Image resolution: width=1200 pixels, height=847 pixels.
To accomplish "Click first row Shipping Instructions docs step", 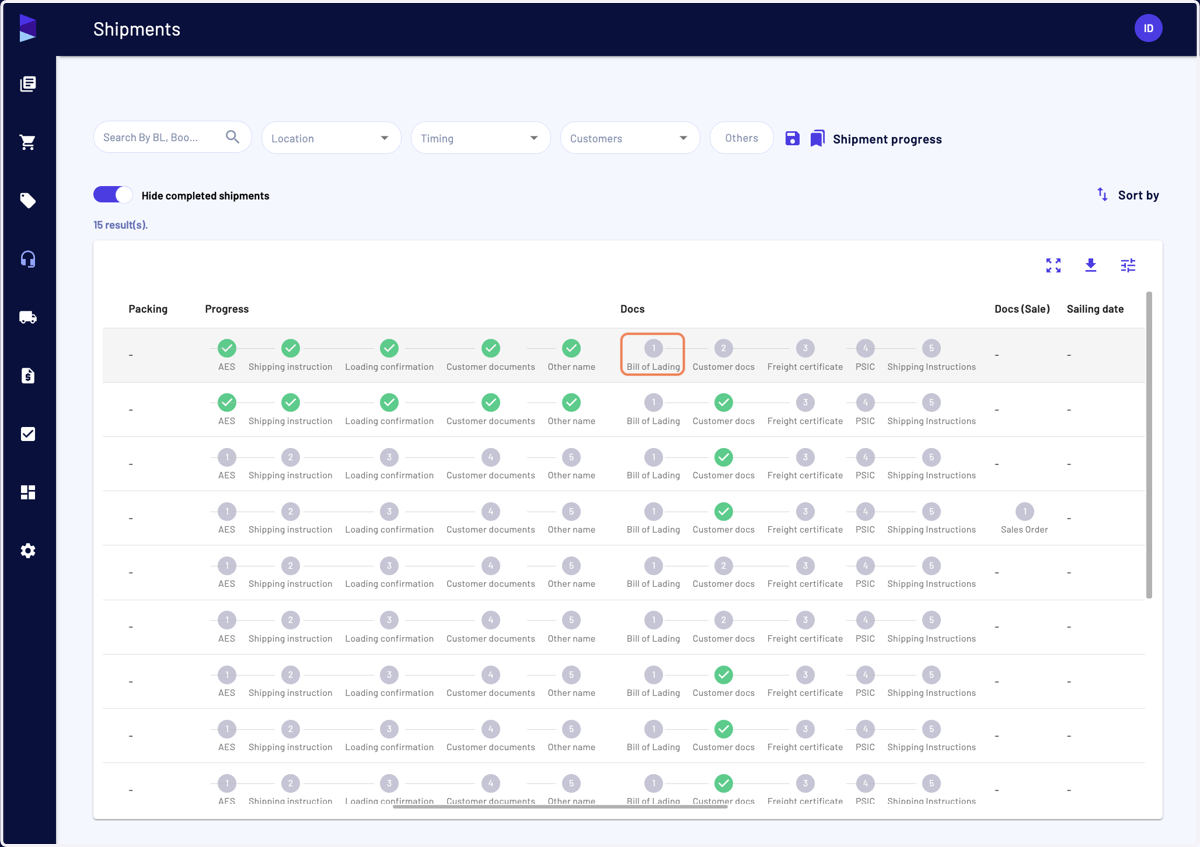I will (931, 348).
